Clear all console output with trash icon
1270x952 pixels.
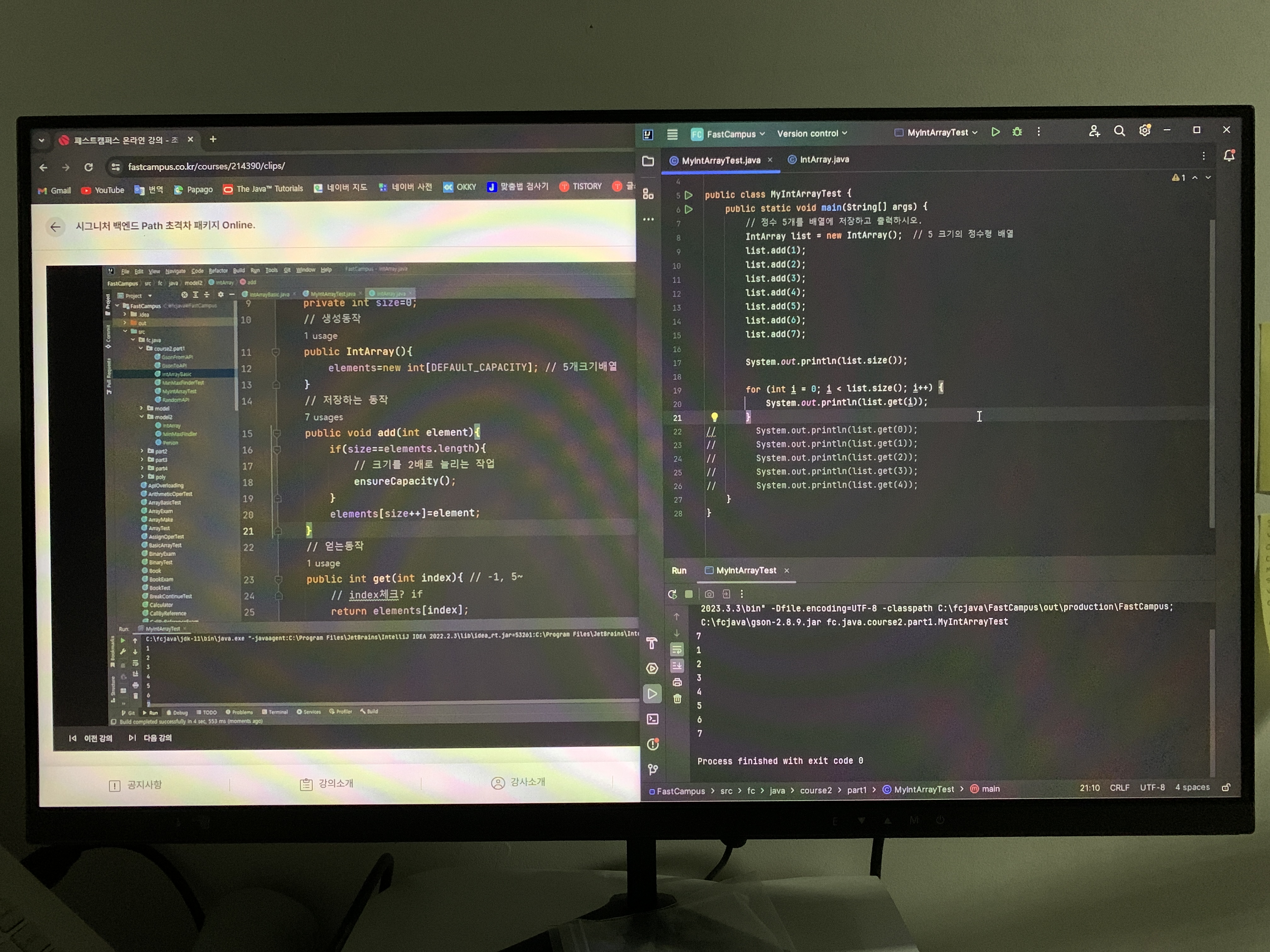point(678,698)
